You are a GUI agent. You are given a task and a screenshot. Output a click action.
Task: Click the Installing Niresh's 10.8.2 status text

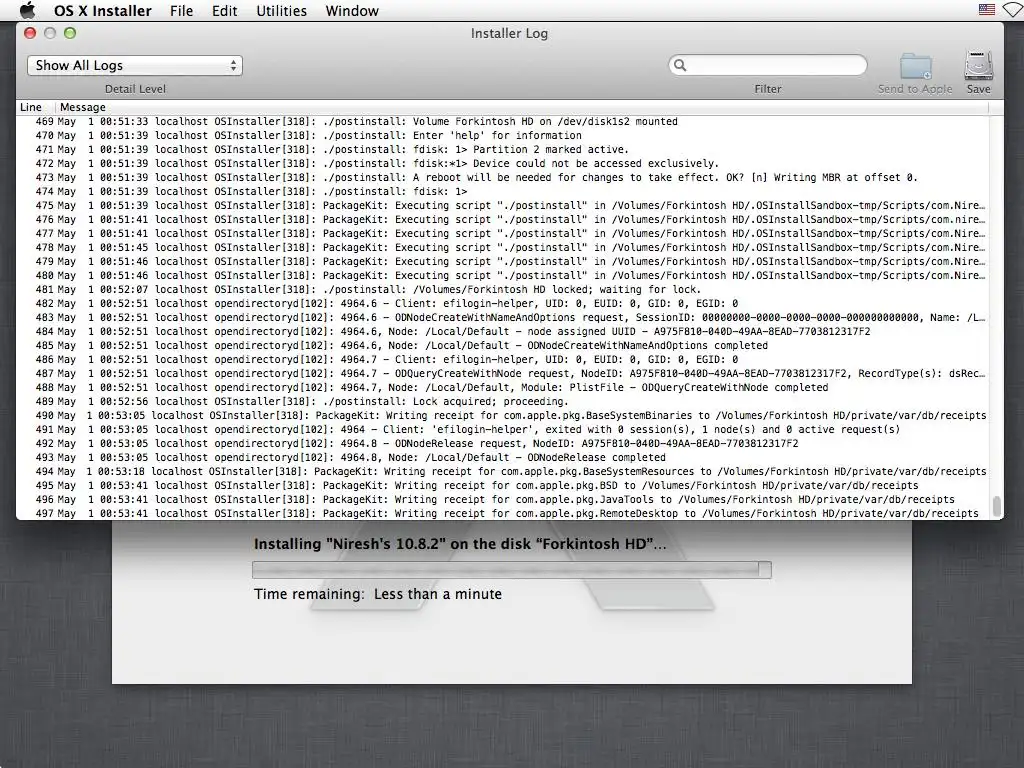[x=460, y=544]
